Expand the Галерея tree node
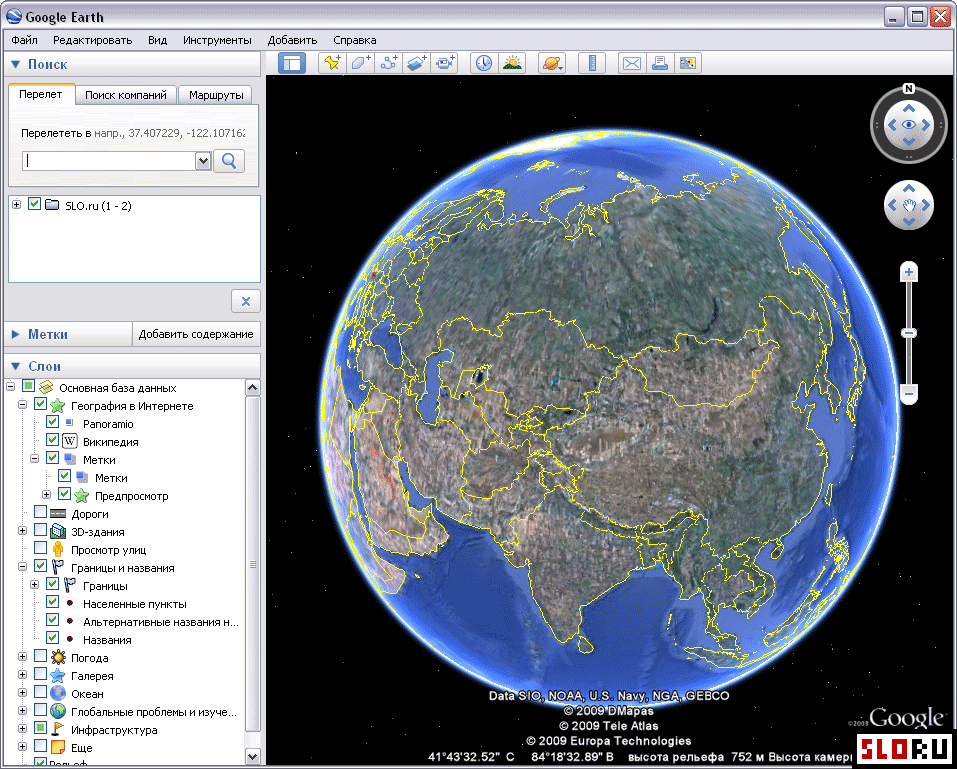The width and height of the screenshot is (957, 769). point(23,674)
